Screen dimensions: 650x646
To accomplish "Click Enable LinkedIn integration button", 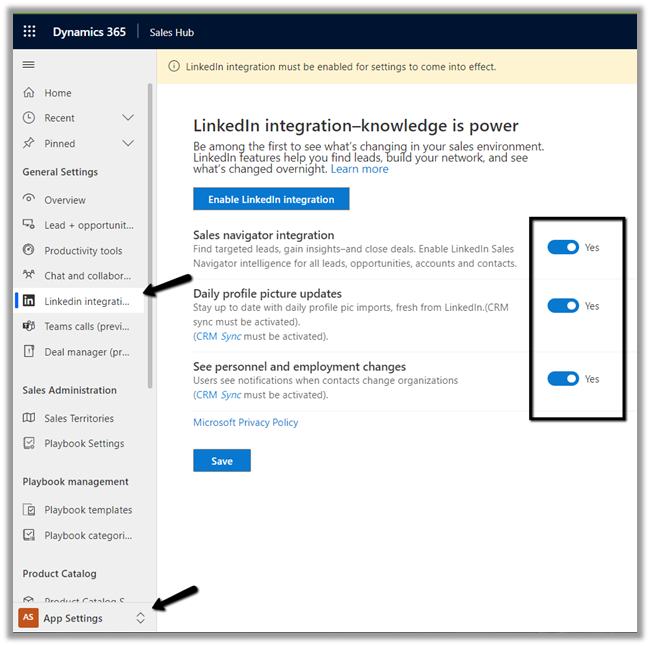I will [271, 199].
